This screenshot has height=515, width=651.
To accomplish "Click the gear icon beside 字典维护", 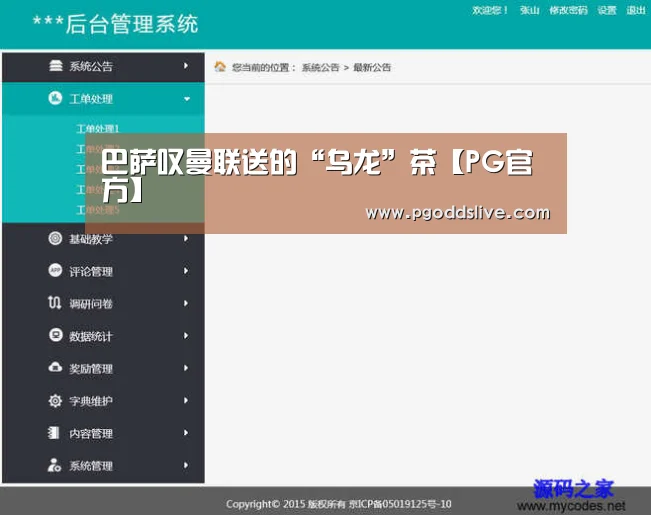I will [55, 400].
